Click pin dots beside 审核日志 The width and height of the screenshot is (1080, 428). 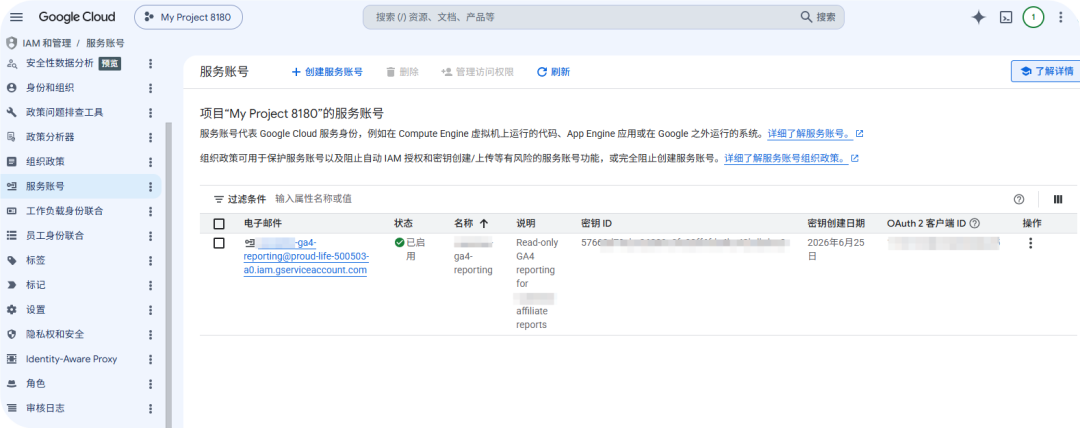click(151, 408)
